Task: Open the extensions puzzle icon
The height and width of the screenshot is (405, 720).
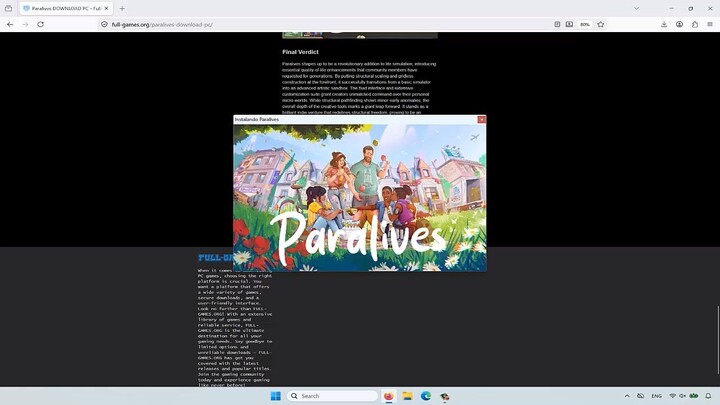Action: coord(695,24)
